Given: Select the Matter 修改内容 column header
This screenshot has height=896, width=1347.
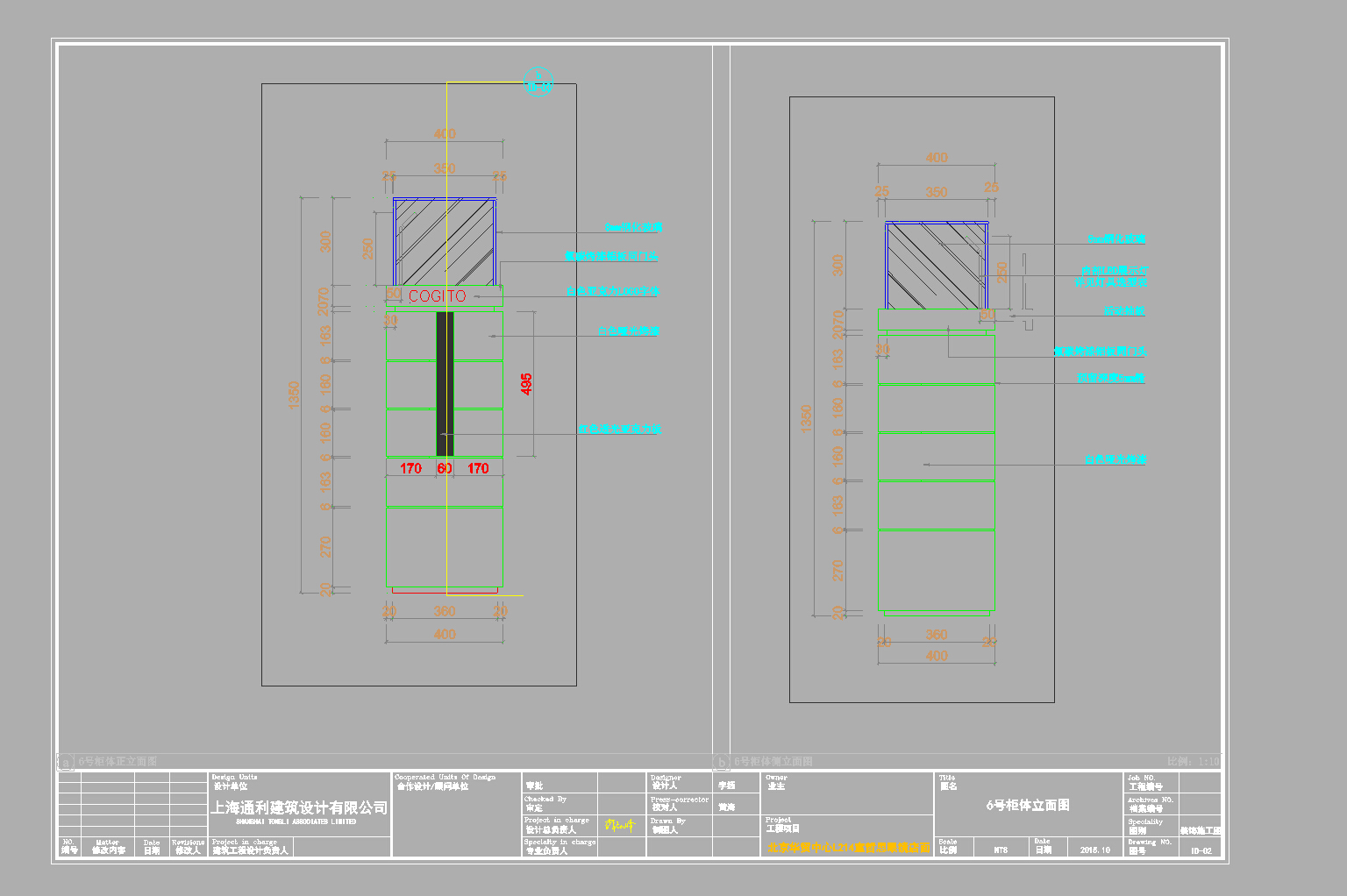Looking at the screenshot, I should coord(109,847).
